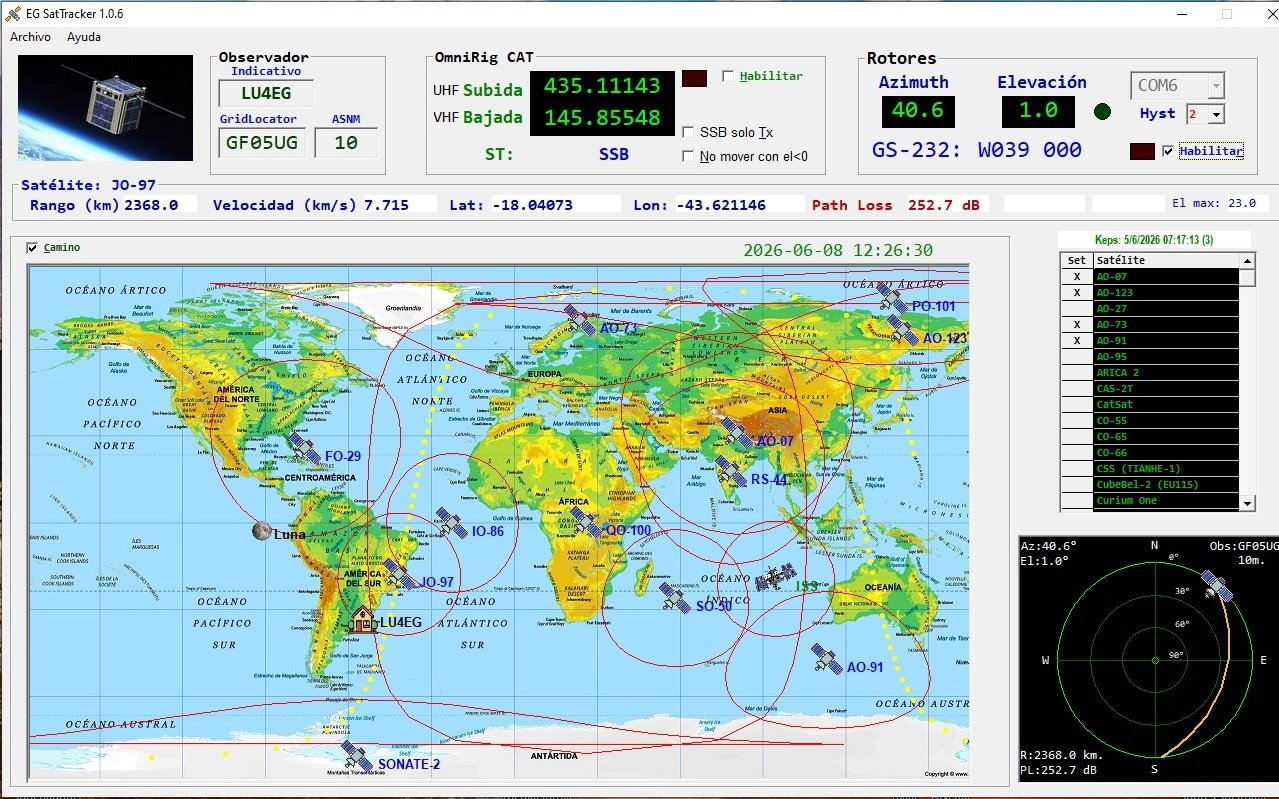Click the cubesat picture thumbnail
The width and height of the screenshot is (1279, 799).
pos(105,108)
